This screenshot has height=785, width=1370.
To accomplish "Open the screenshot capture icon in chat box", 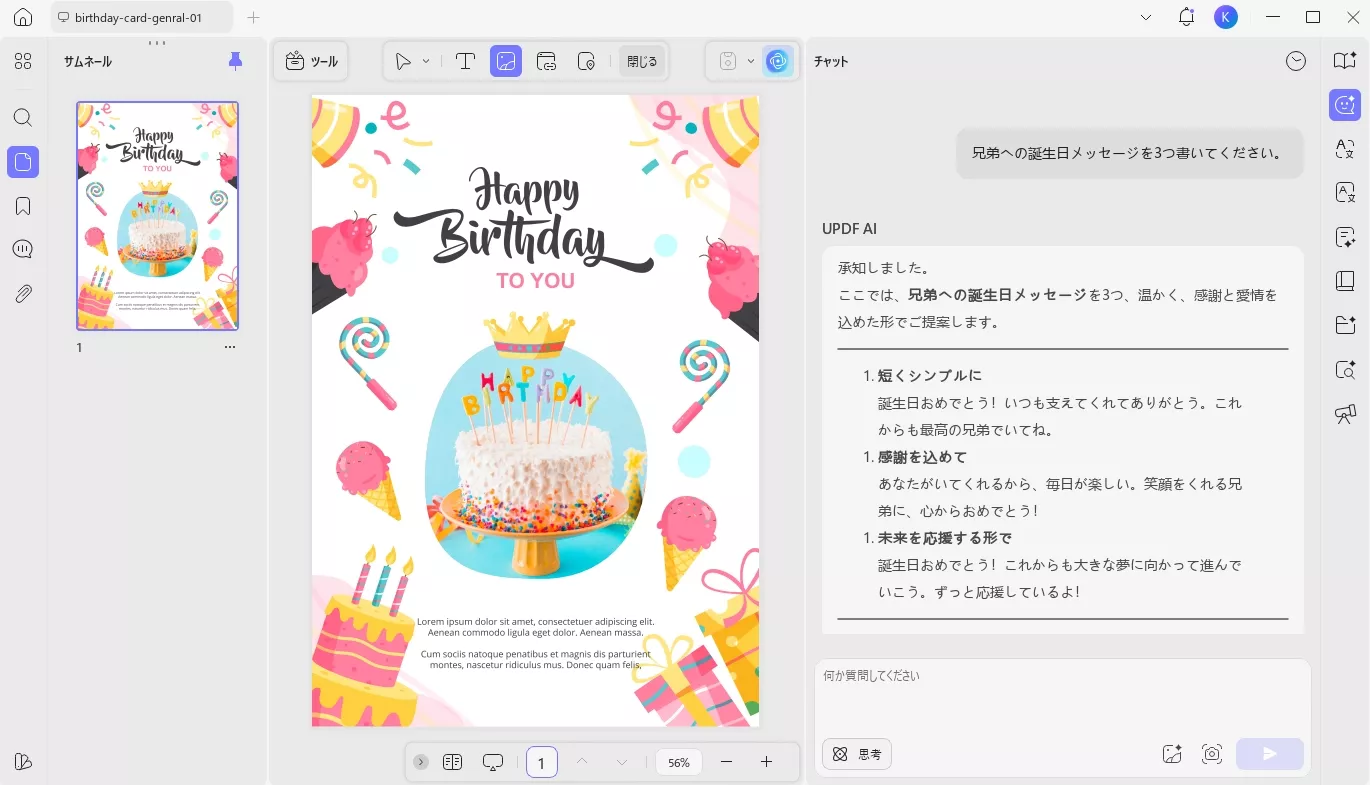I will click(1212, 754).
